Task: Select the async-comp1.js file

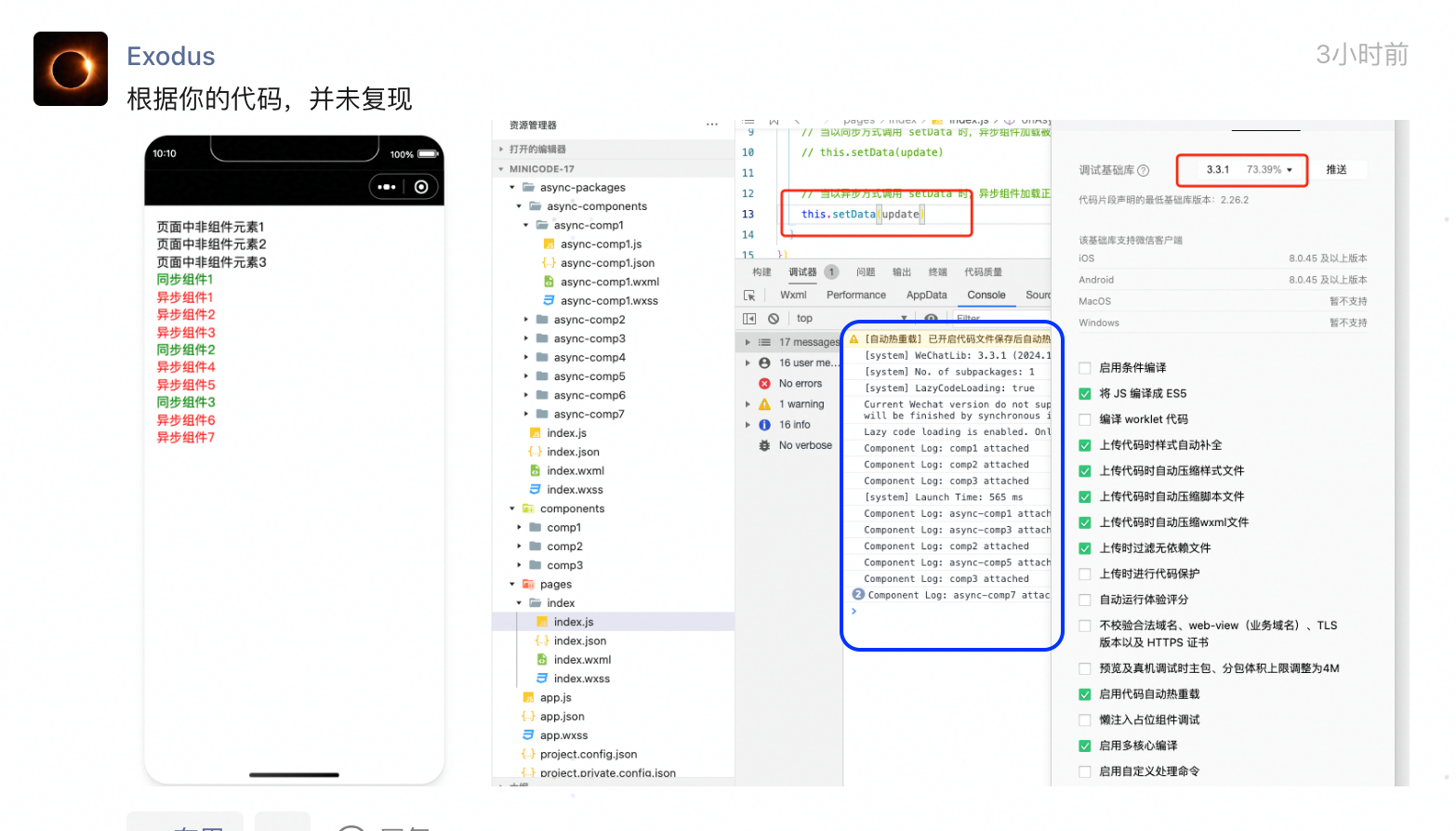Action: (x=601, y=244)
